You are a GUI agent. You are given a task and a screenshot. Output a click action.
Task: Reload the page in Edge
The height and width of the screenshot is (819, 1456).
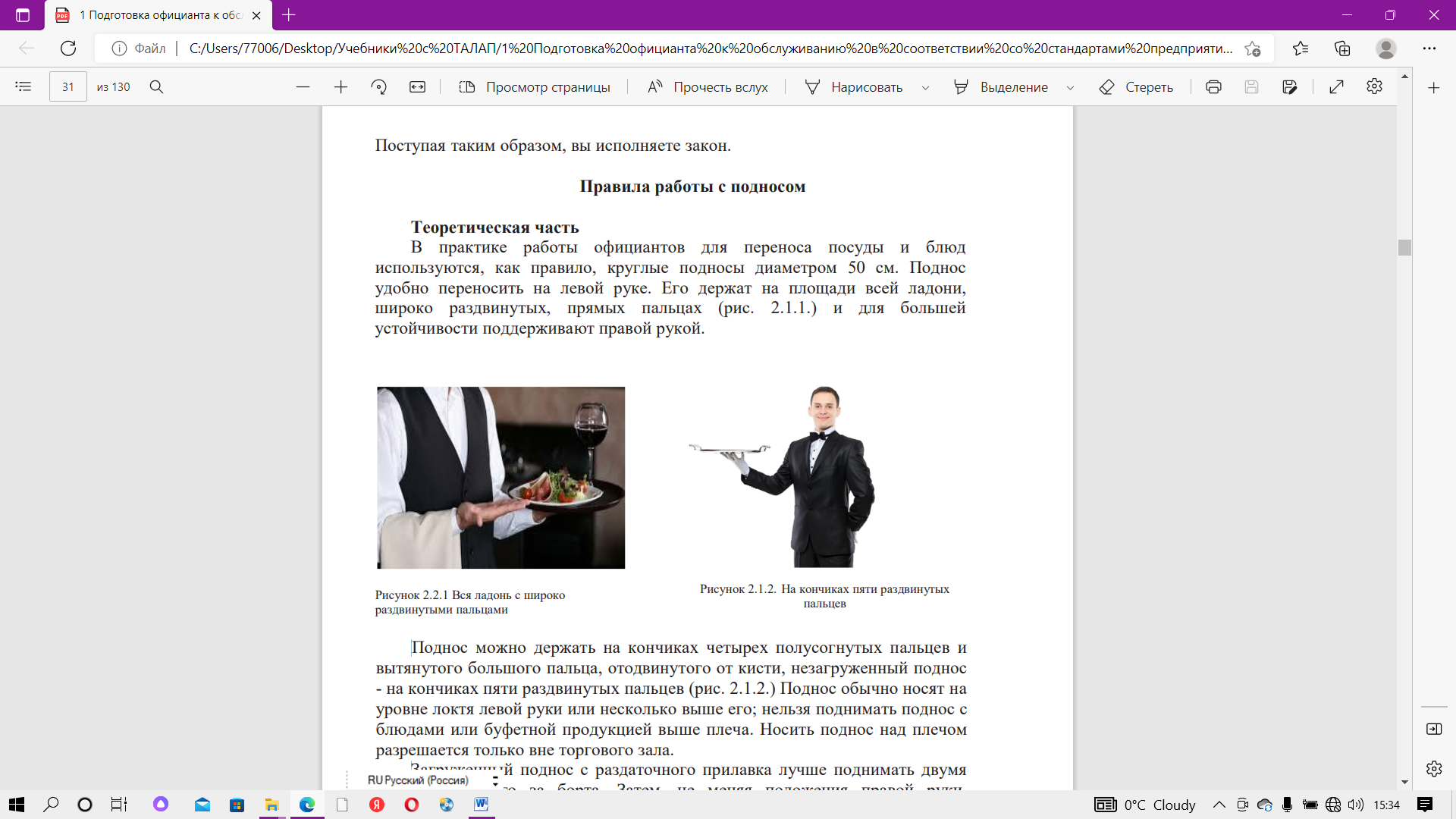[x=68, y=49]
